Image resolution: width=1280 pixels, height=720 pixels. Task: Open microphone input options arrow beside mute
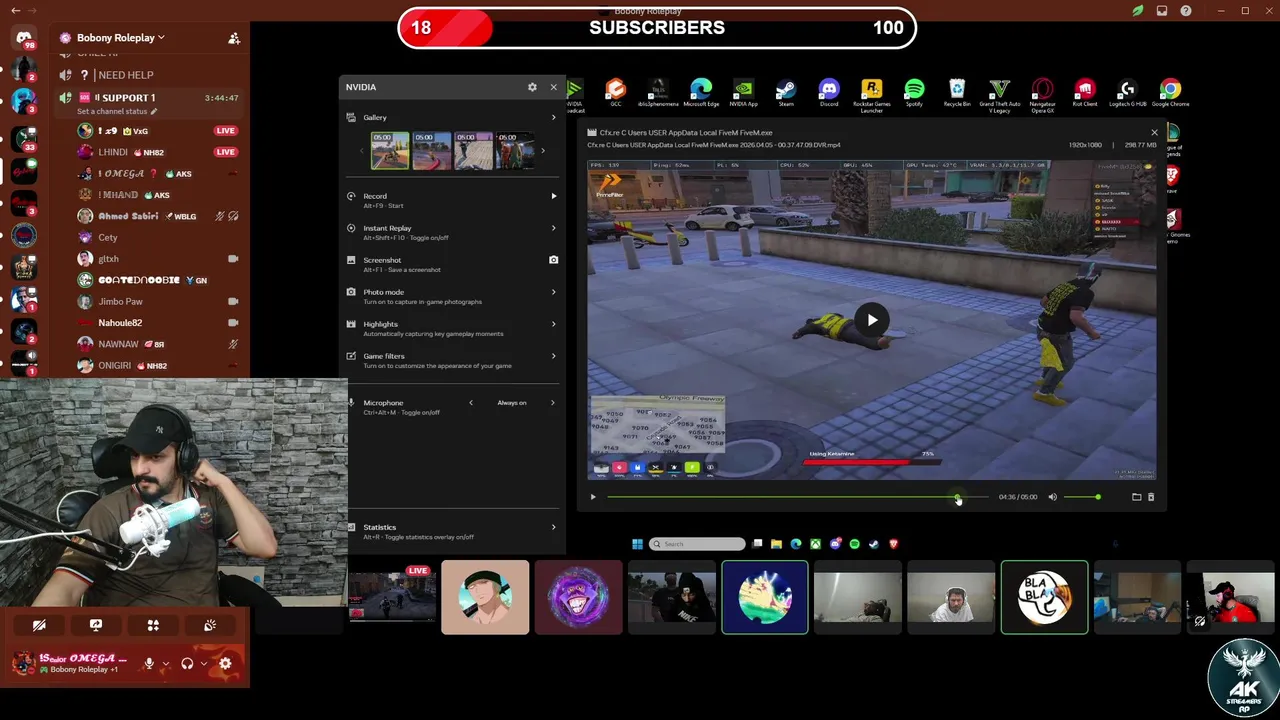tap(165, 663)
